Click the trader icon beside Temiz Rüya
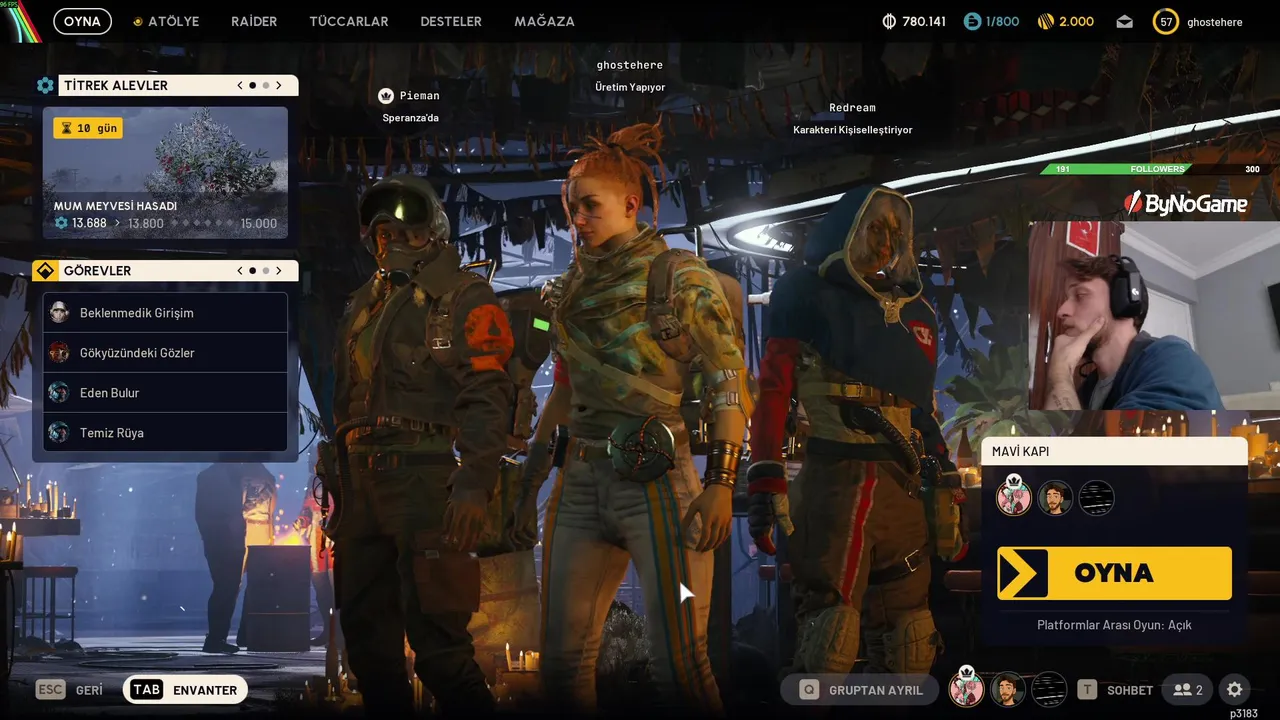The image size is (1280, 720). click(59, 433)
